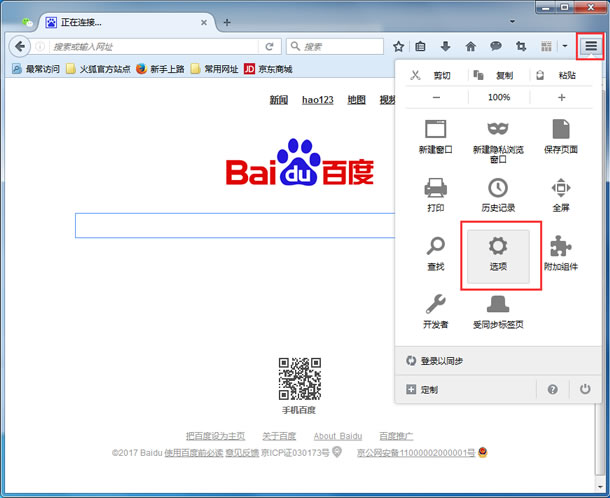Open 火狐官方站点 bookmark folder
Viewport: 610px width, 498px height.
98,69
